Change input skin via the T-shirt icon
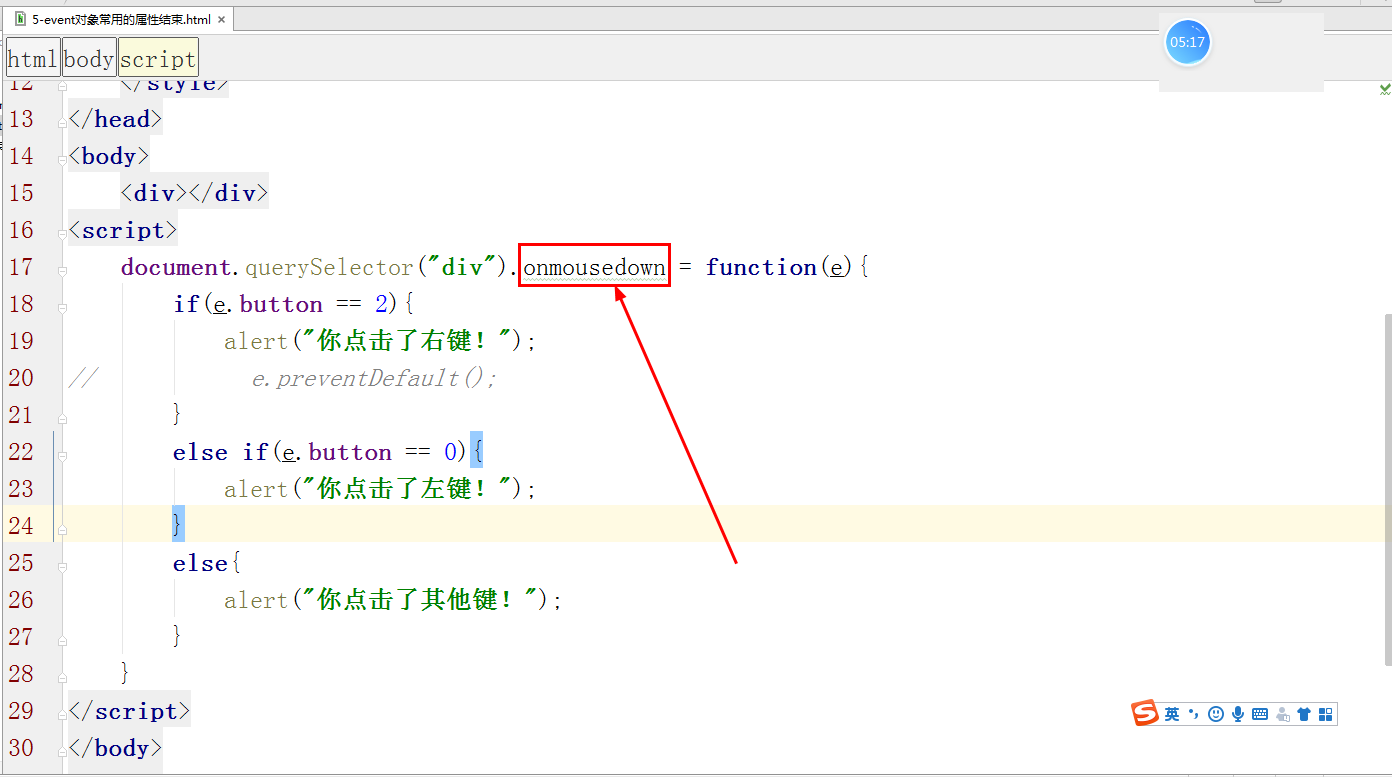 click(1304, 713)
